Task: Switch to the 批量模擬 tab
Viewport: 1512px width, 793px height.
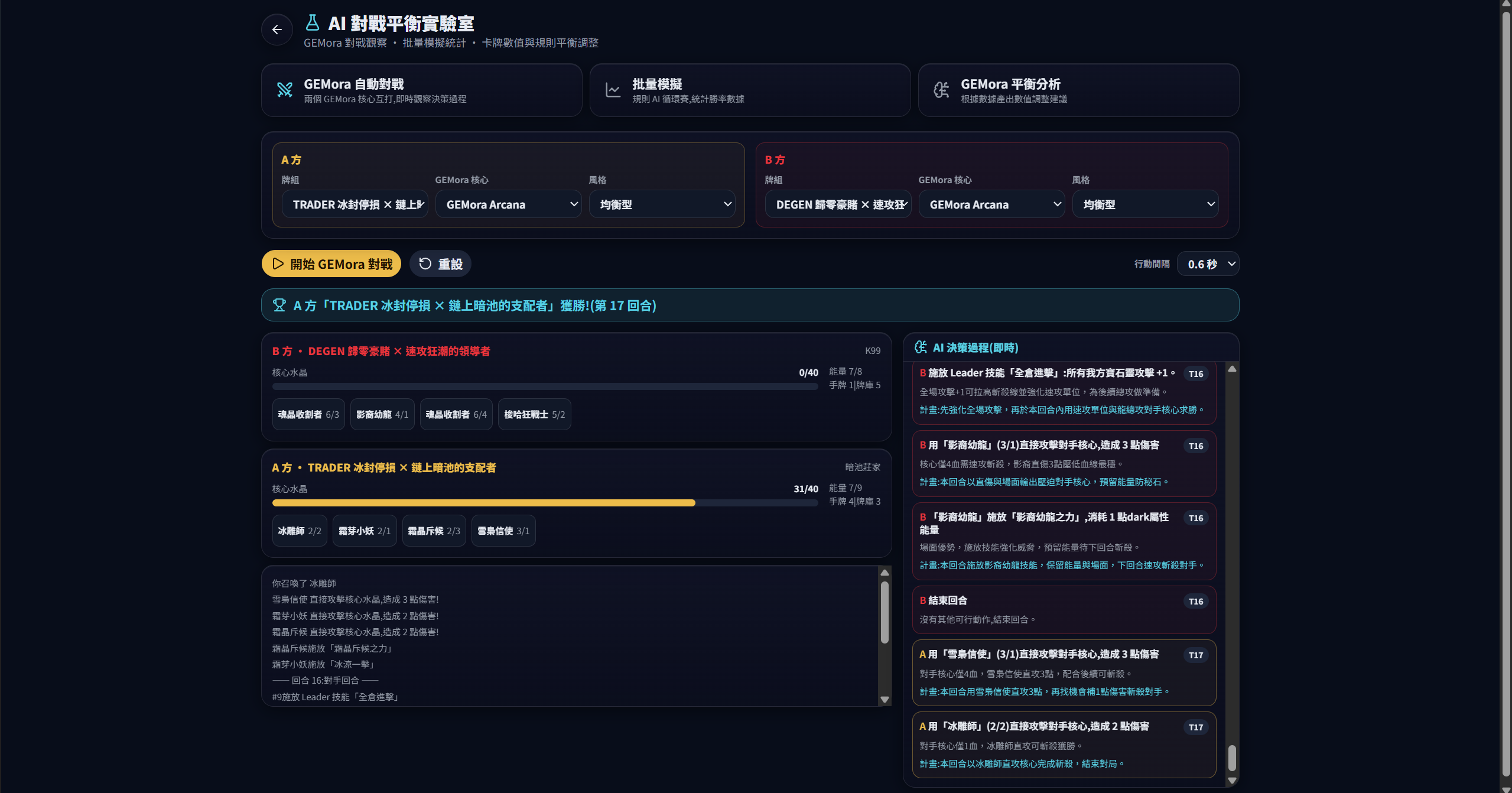Action: pyautogui.click(x=750, y=90)
